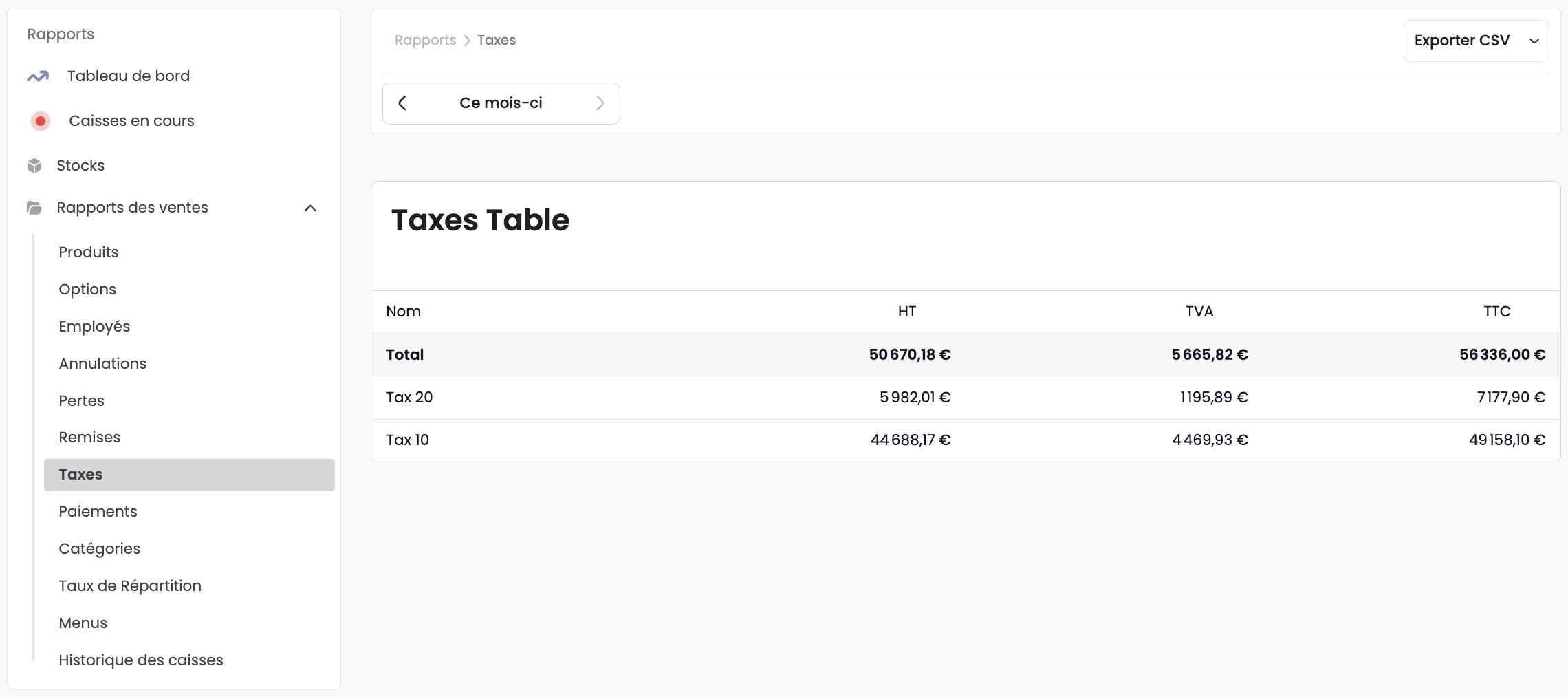This screenshot has height=699, width=1568.
Task: Open the Exporter CSV dropdown
Action: tap(1475, 41)
